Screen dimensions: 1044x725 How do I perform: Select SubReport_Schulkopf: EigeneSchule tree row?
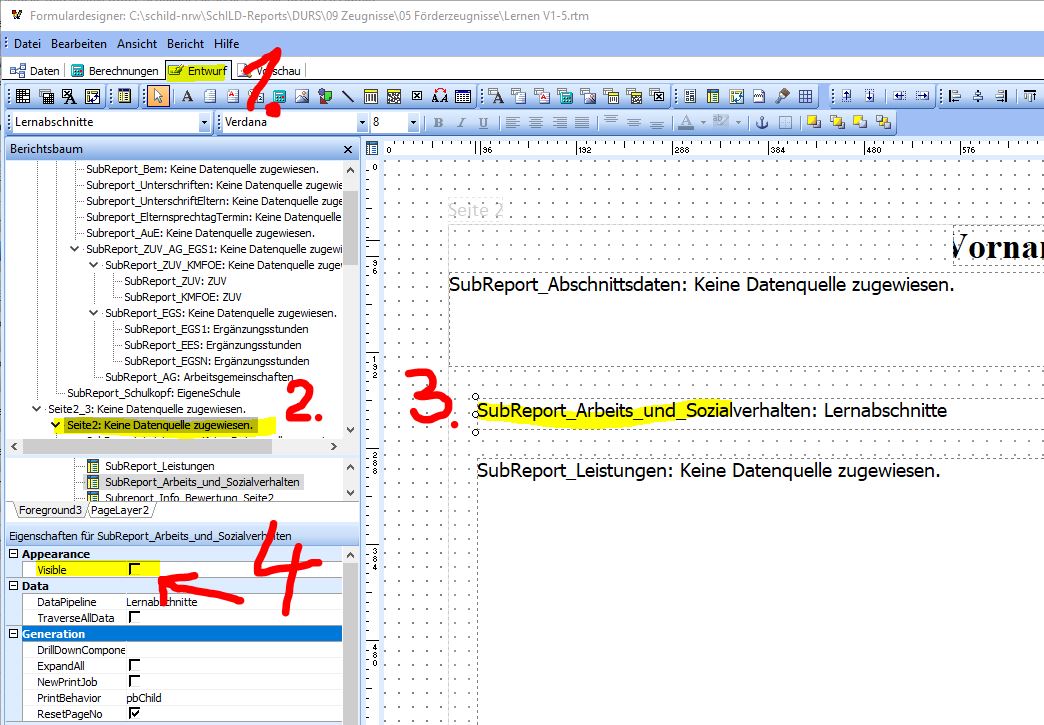(154, 393)
